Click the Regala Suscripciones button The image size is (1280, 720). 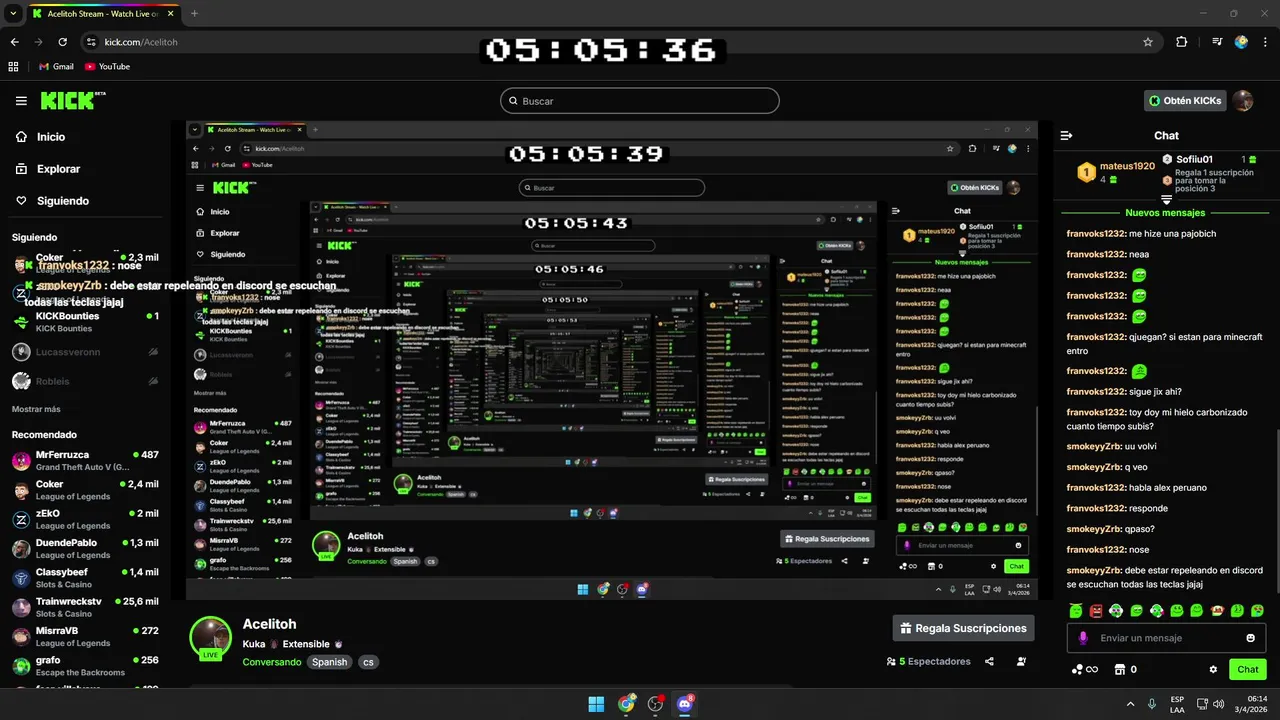[963, 628]
